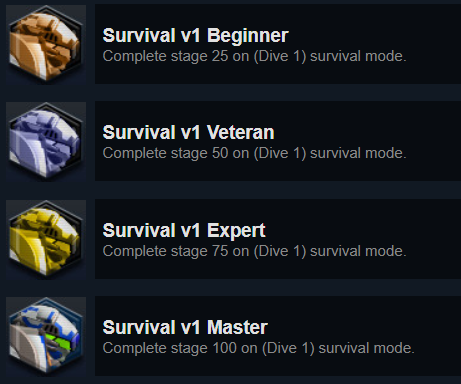Screen dimensions: 461x384
Task: Click the word 'Master' in the last title
Action: pyautogui.click(x=237, y=327)
